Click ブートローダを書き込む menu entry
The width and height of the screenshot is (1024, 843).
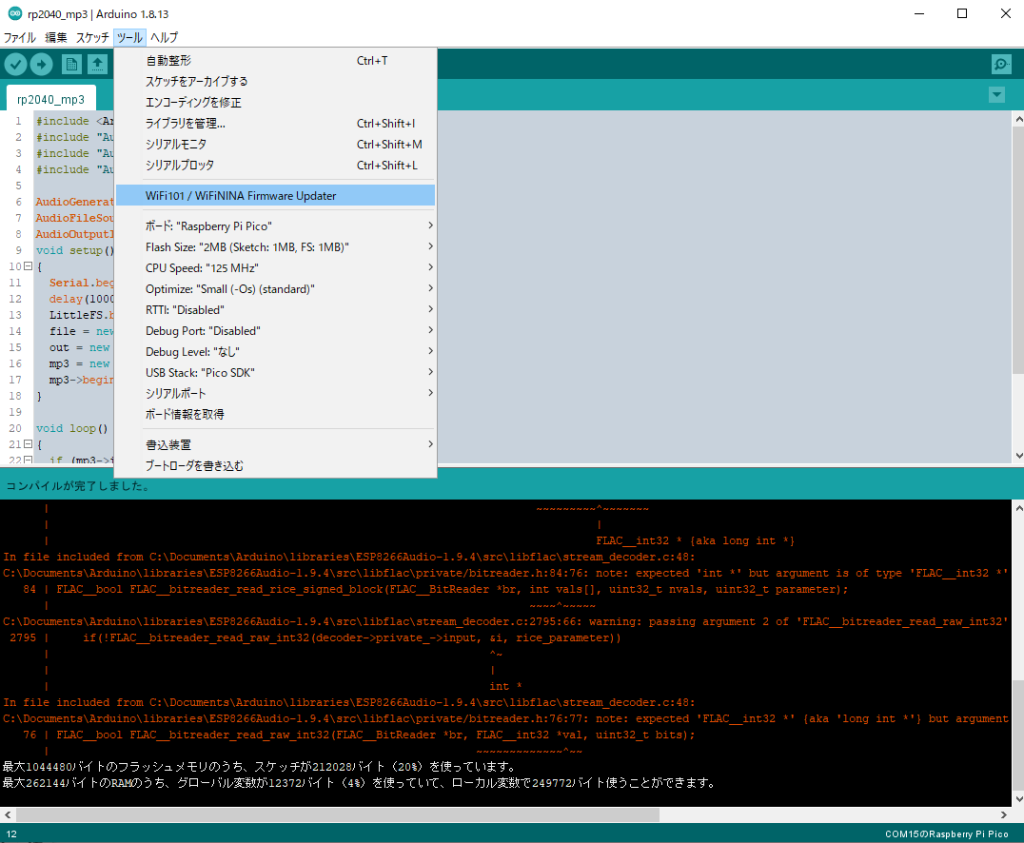(194, 465)
